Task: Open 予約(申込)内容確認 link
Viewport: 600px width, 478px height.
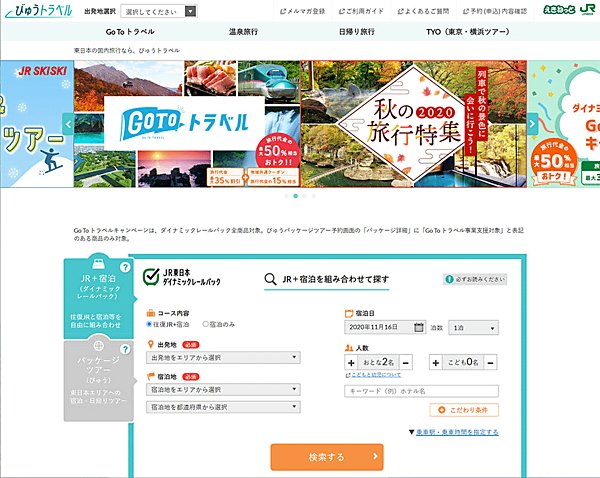Action: (495, 11)
